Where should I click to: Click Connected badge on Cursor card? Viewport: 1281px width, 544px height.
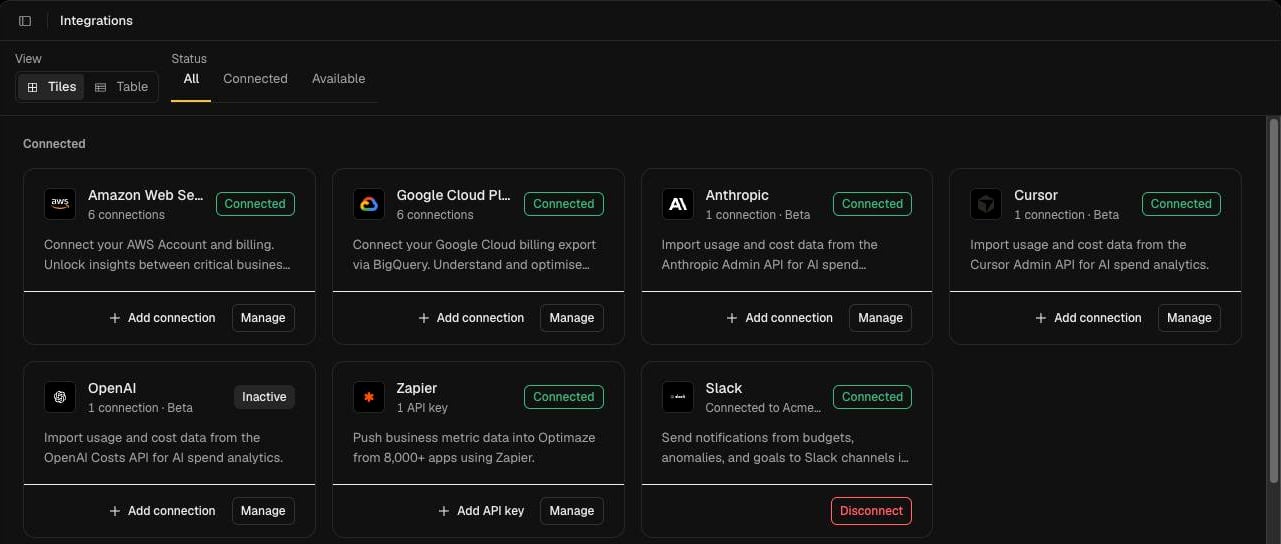[x=1181, y=204]
